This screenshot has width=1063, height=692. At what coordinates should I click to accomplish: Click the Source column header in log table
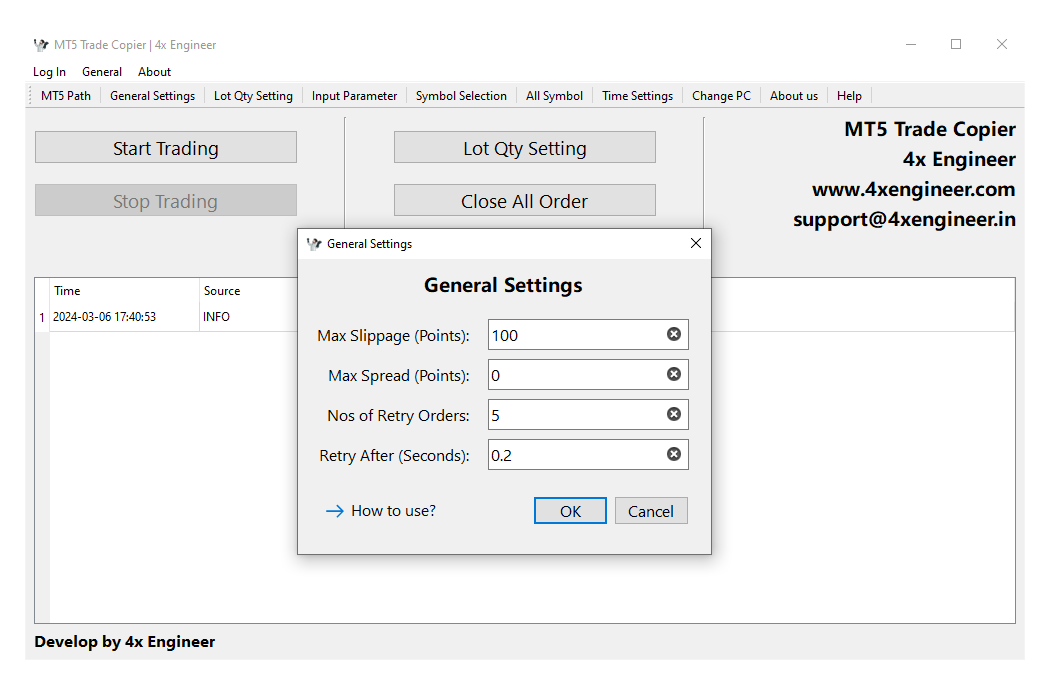248,291
